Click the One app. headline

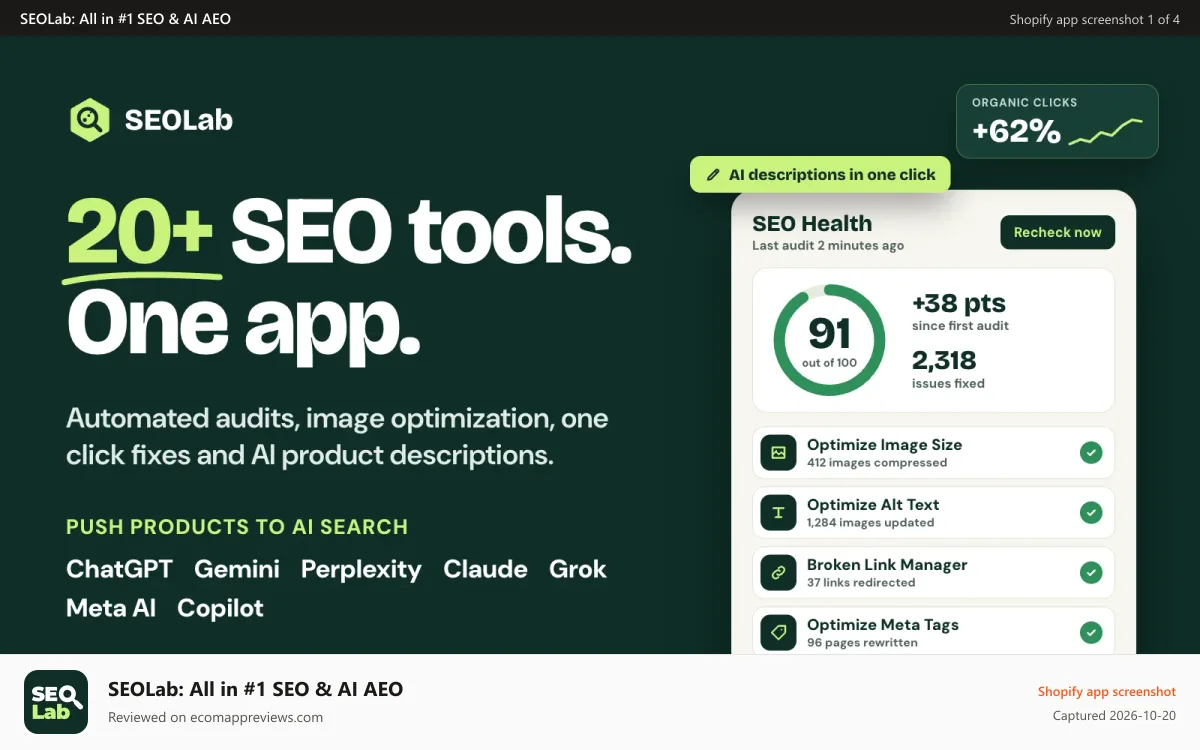243,327
